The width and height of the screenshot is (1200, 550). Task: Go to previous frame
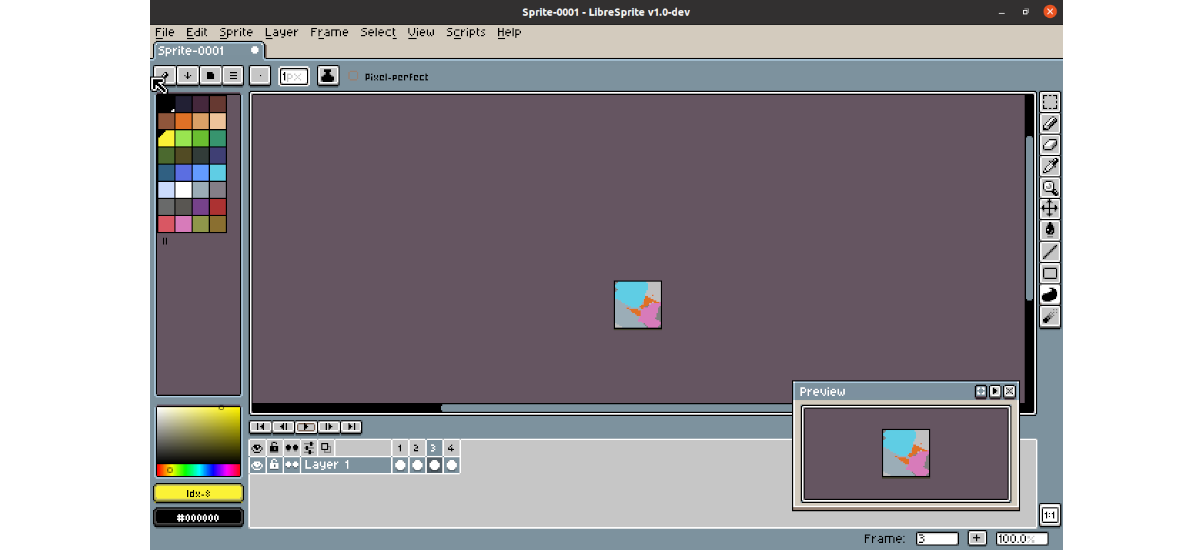(x=283, y=427)
